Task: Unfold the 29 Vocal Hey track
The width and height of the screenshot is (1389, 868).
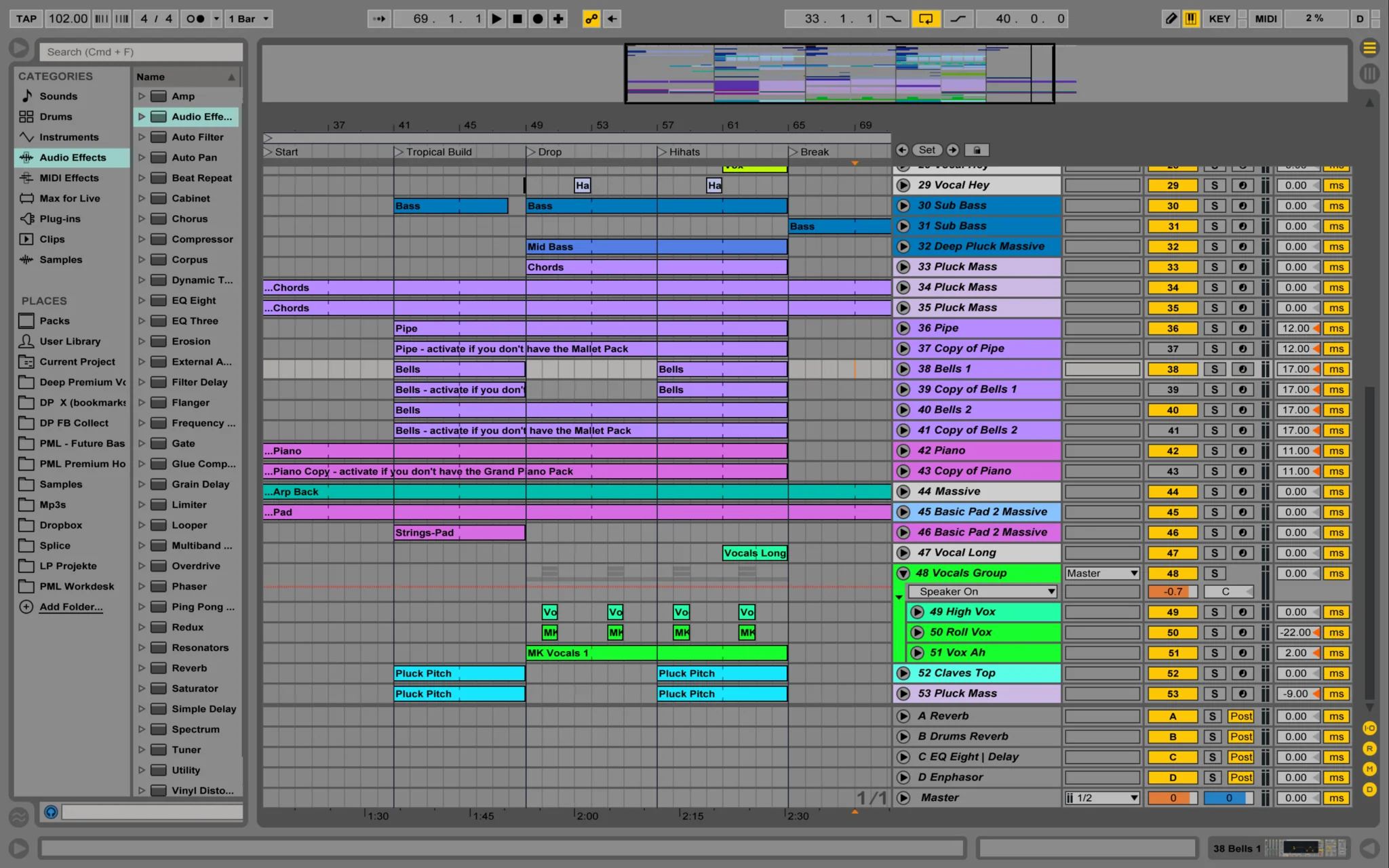Action: (x=903, y=185)
